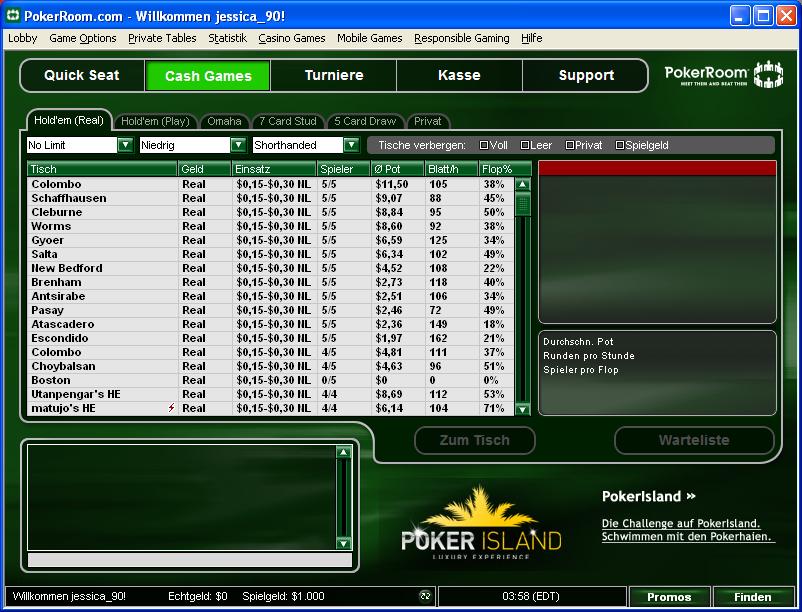
Task: Click the lightning bolt icon on matujo's HE row
Action: click(171, 408)
